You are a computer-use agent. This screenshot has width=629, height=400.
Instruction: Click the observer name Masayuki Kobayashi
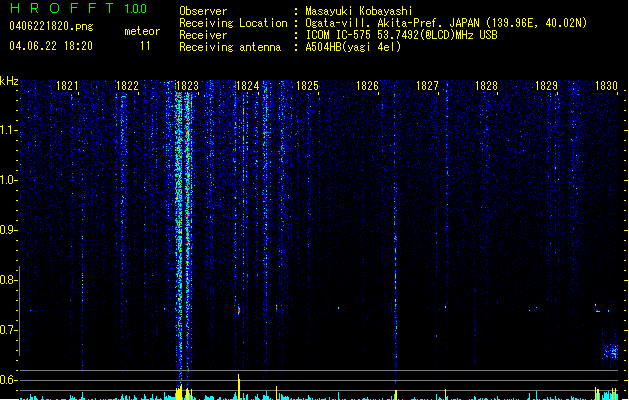tap(359, 11)
